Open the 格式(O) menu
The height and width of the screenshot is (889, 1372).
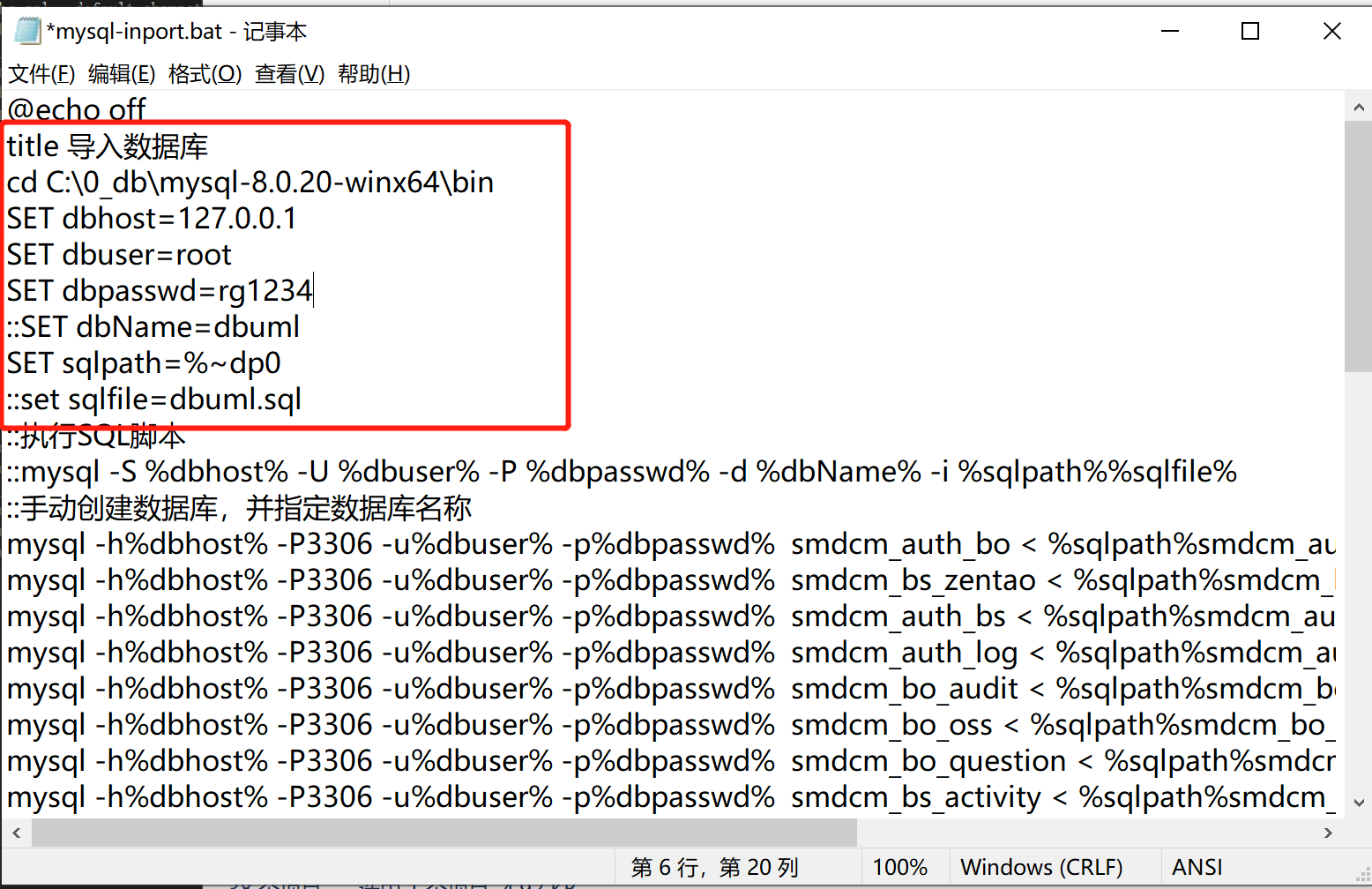click(205, 74)
